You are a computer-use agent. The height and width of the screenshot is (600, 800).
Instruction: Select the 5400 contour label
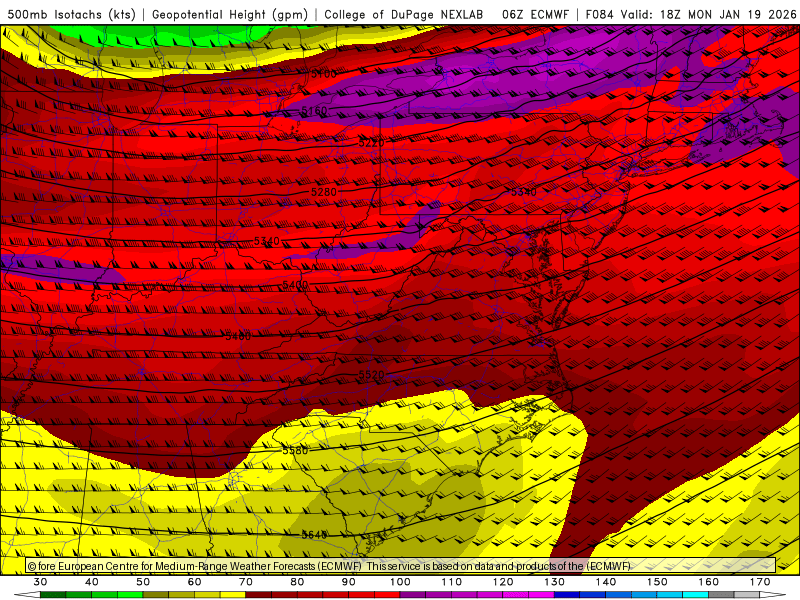pyautogui.click(x=295, y=284)
